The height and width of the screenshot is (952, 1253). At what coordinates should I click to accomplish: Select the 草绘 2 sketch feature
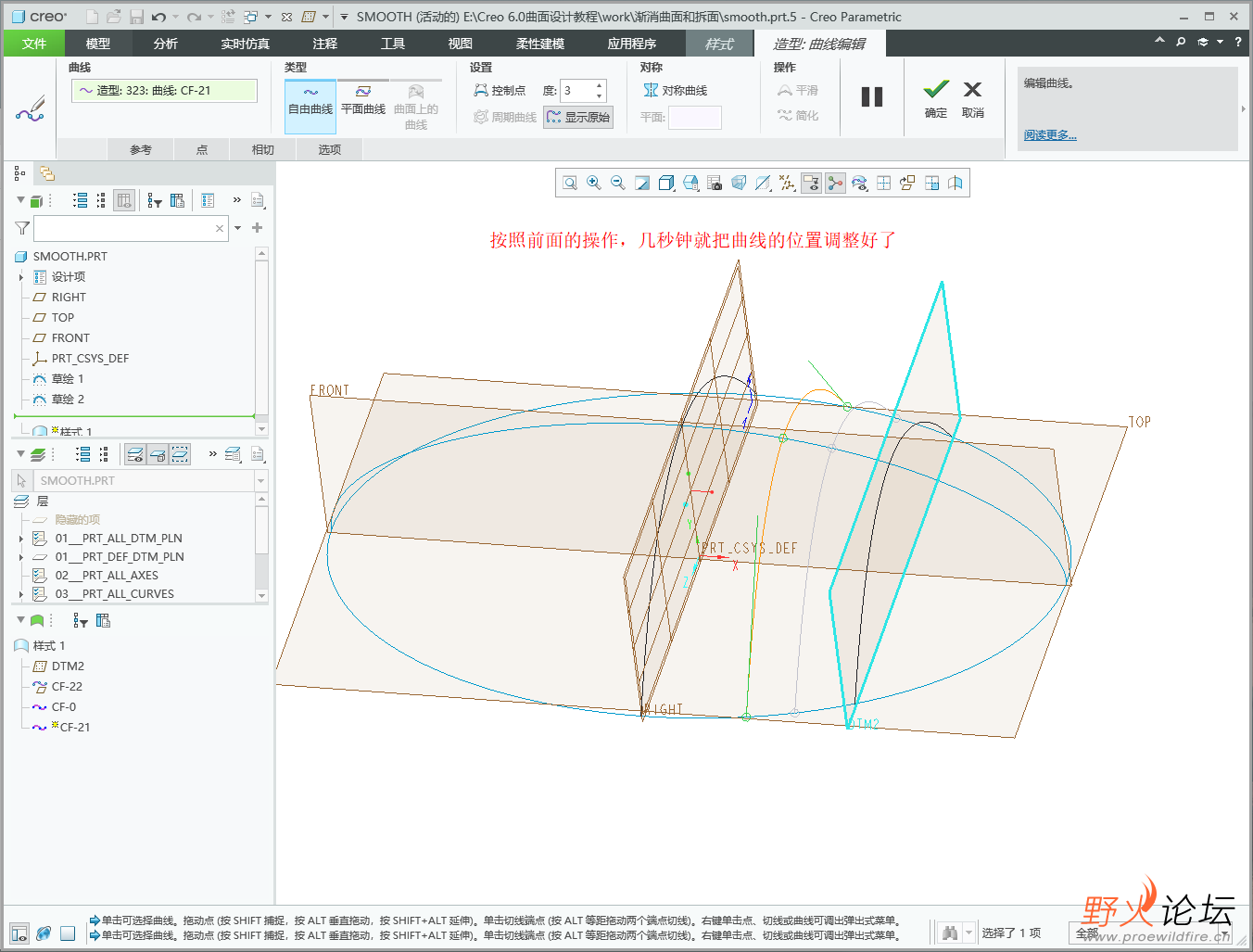pos(68,400)
